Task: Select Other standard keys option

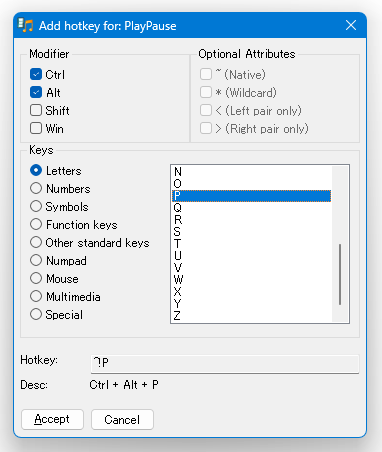Action: [36, 242]
